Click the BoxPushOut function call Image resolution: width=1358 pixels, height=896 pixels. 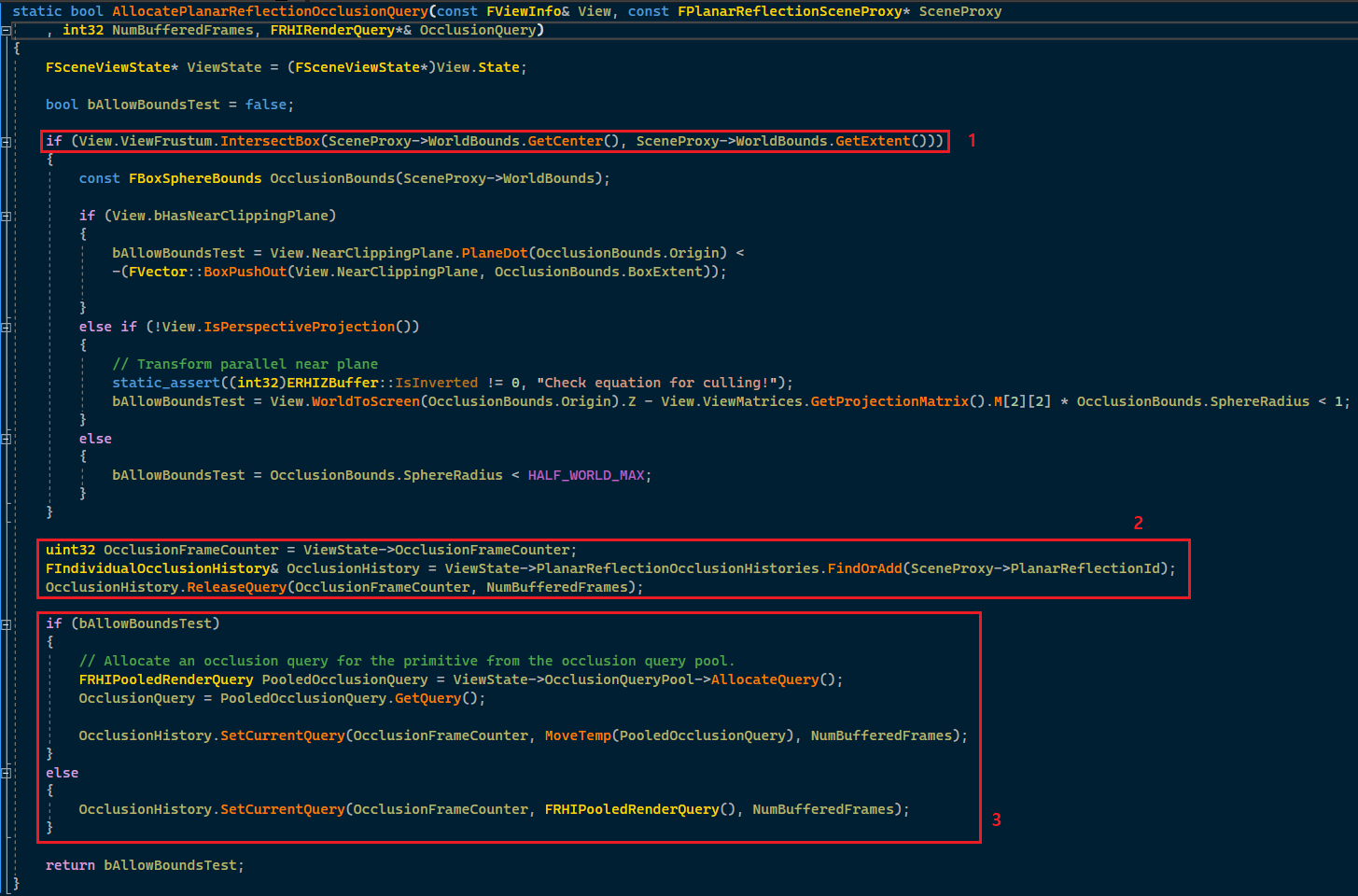(245, 272)
